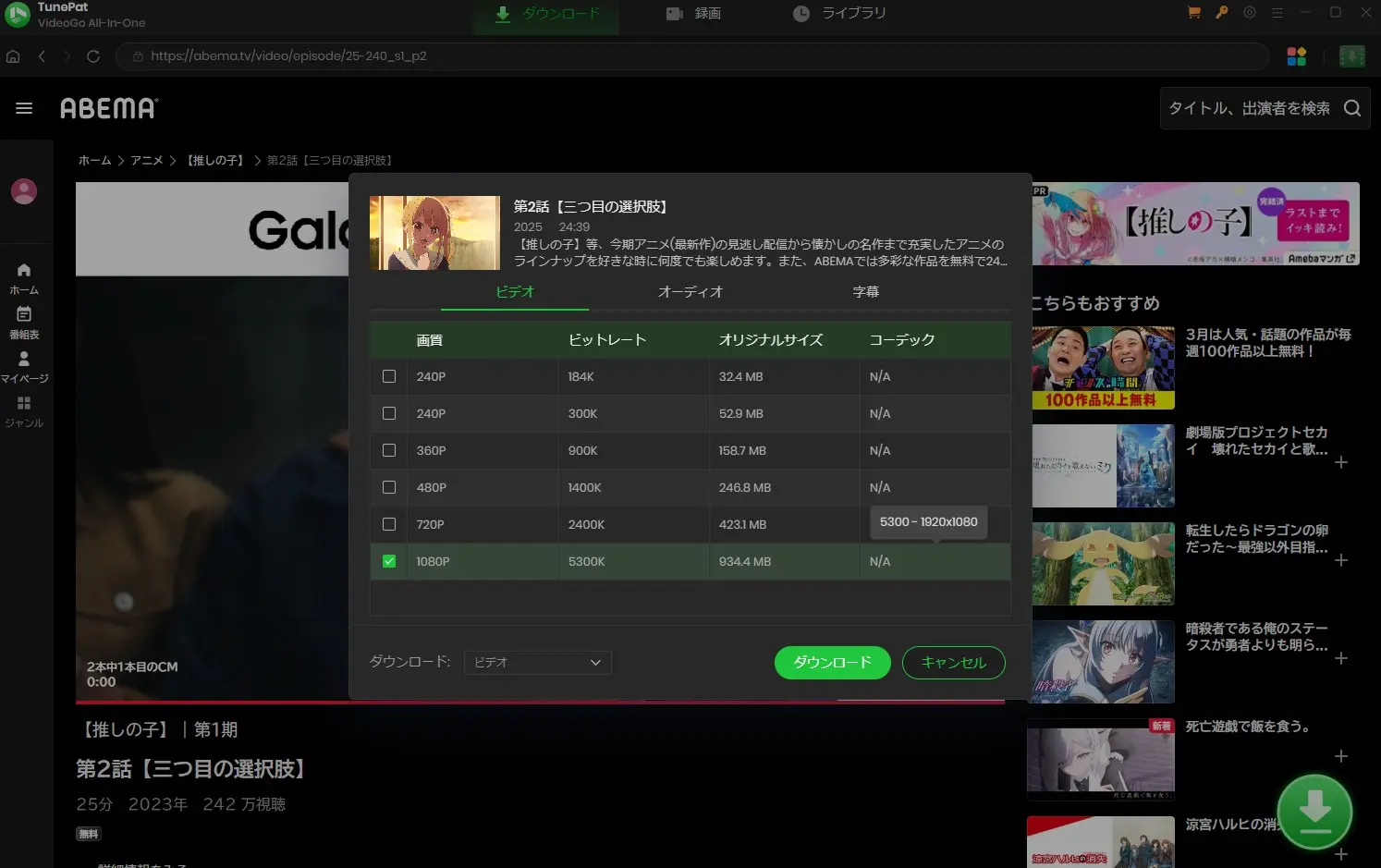Open TunePat settings gear icon
The width and height of the screenshot is (1381, 868).
click(1250, 13)
